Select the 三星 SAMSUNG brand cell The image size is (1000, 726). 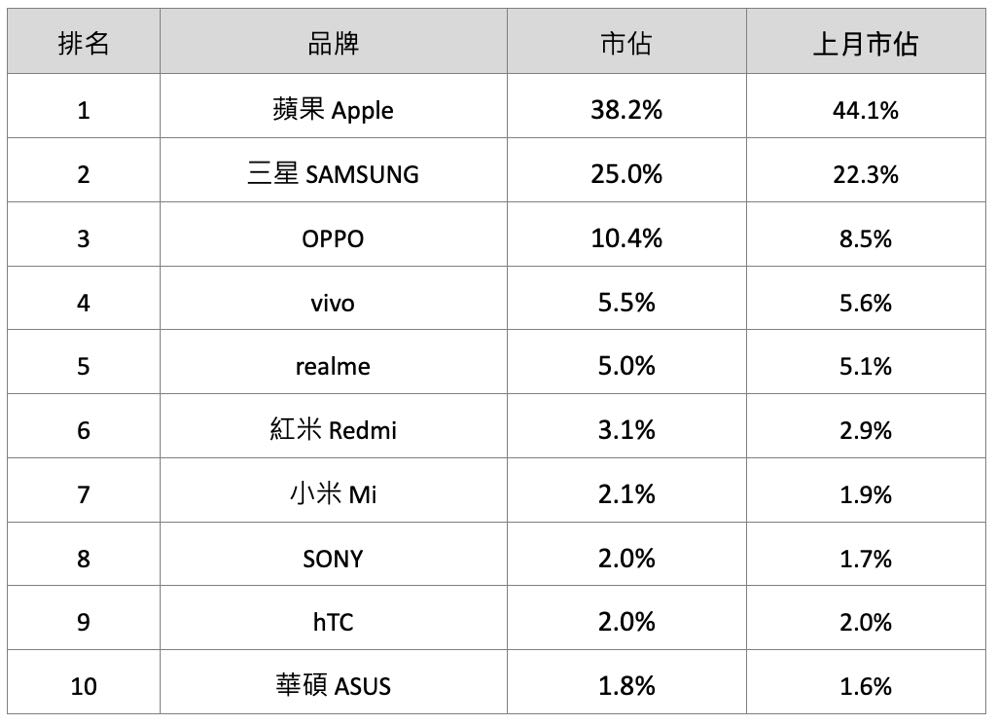coord(332,173)
